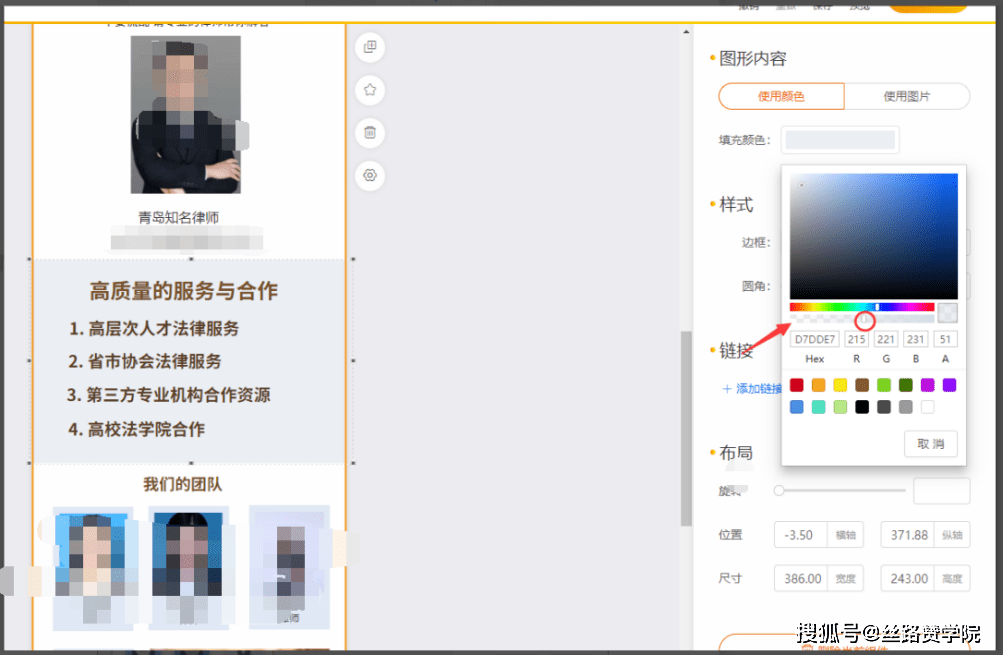Click the section title 图形内容
Image resolution: width=1003 pixels, height=655 pixels.
click(x=753, y=59)
